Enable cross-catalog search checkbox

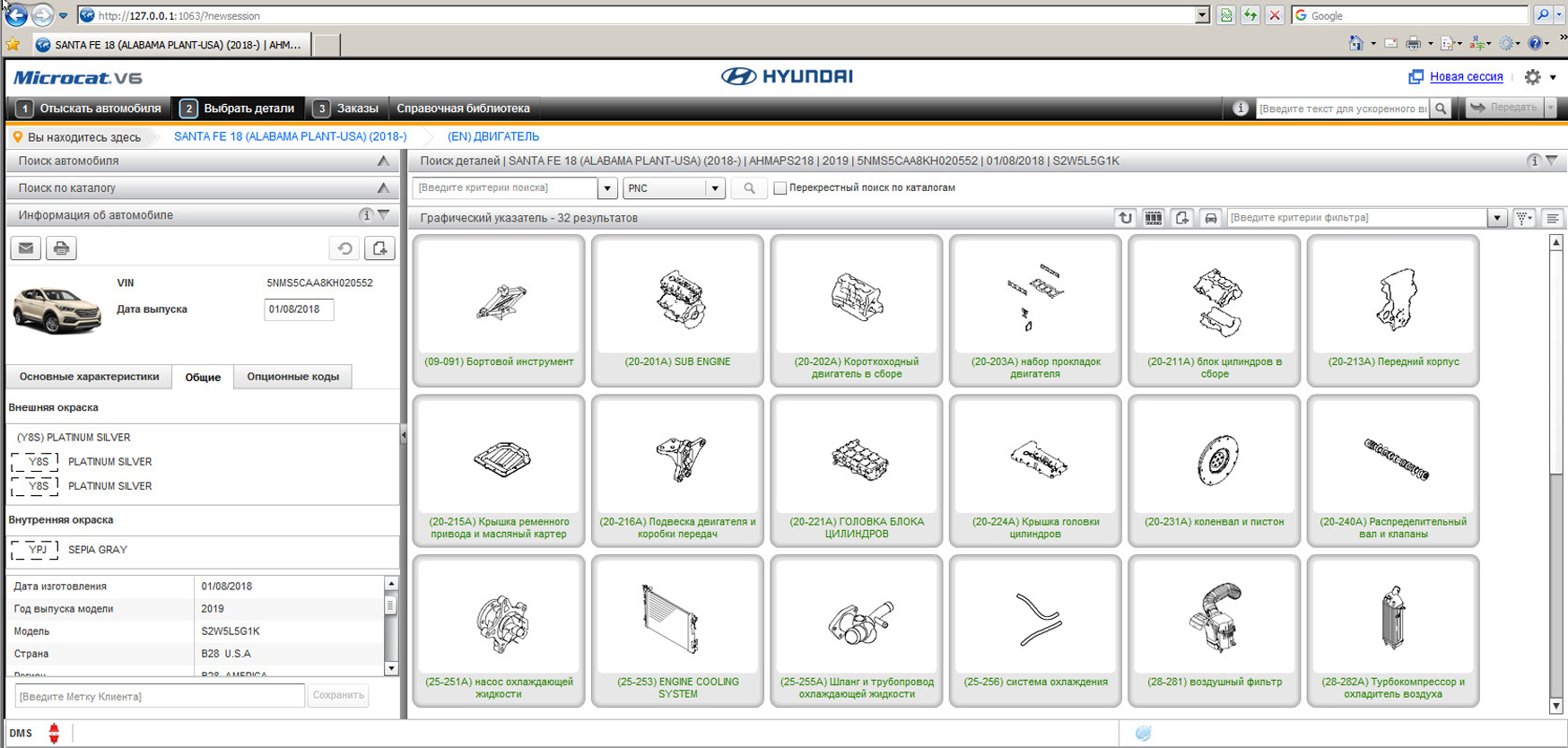pos(780,188)
